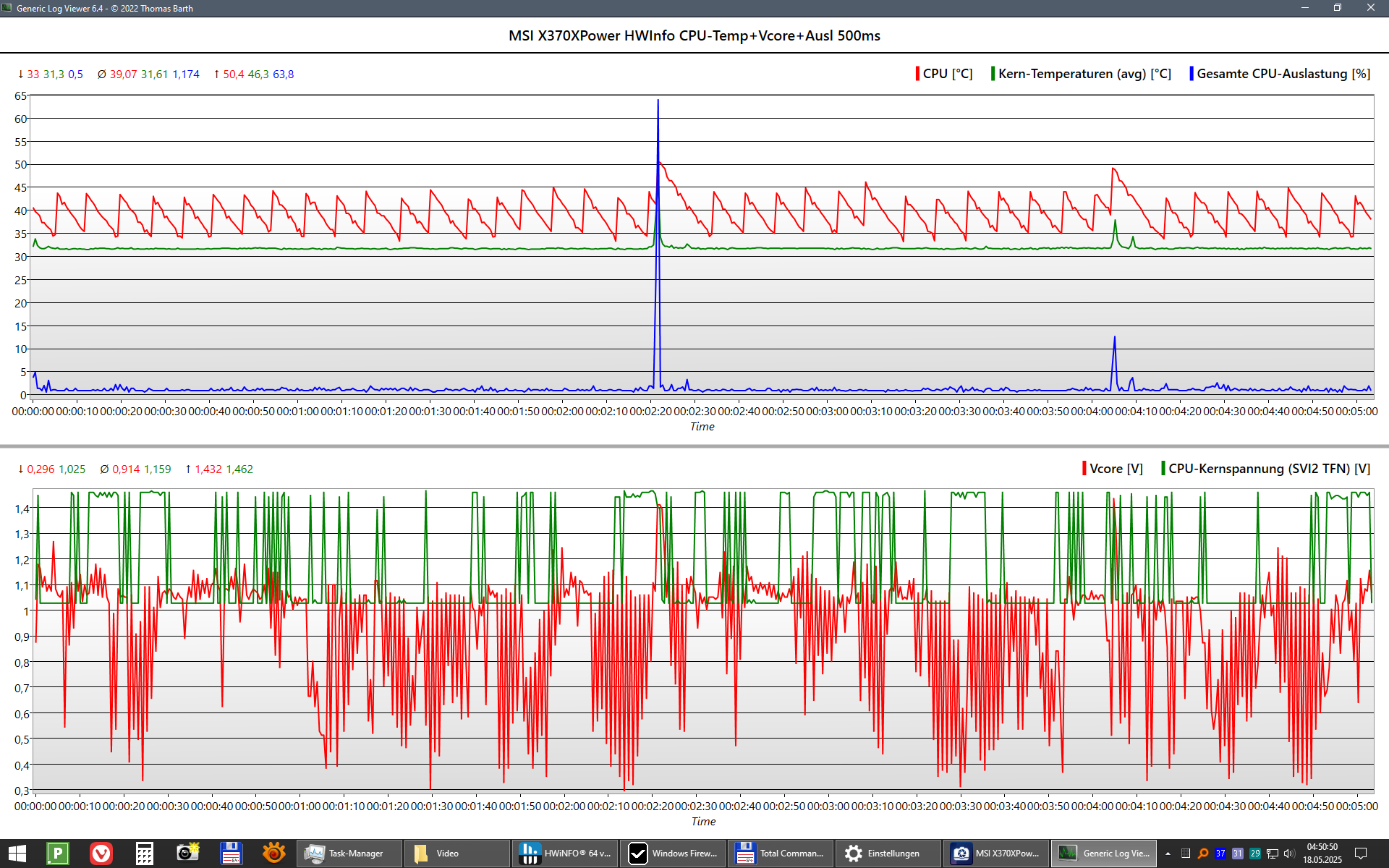
Task: Open the camera screenshot tool icon
Action: pyautogui.click(x=187, y=854)
